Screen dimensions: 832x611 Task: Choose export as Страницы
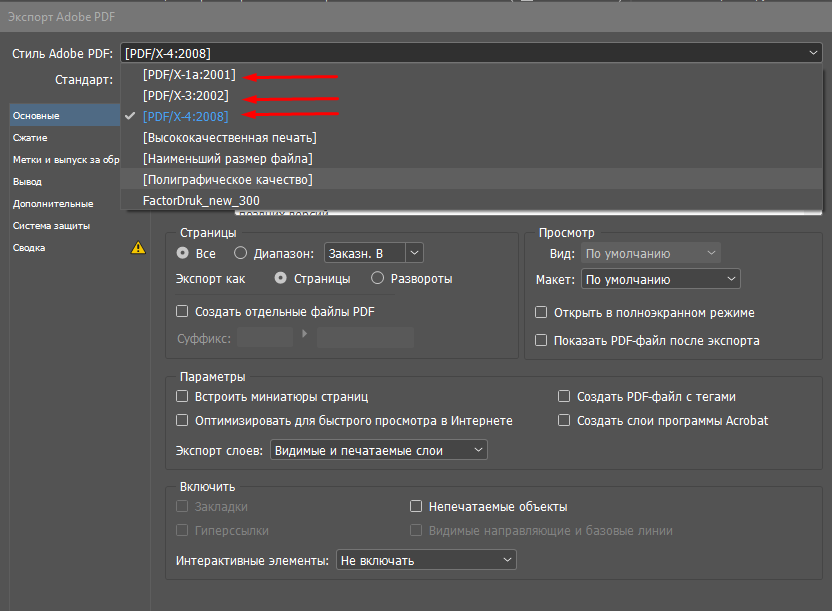(x=281, y=278)
